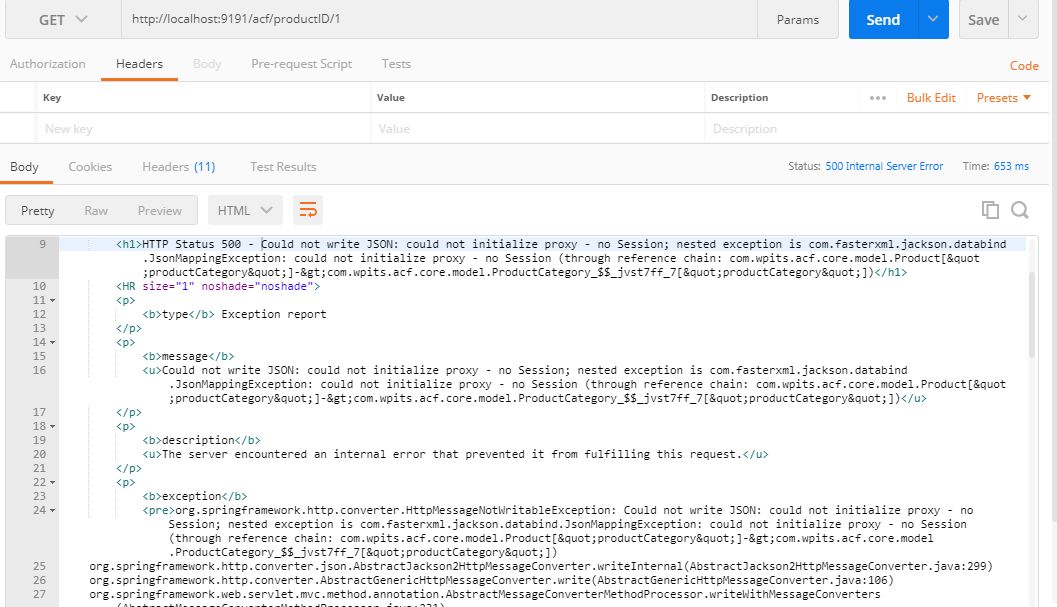1057x607 pixels.
Task: Send the request
Action: coord(883,20)
